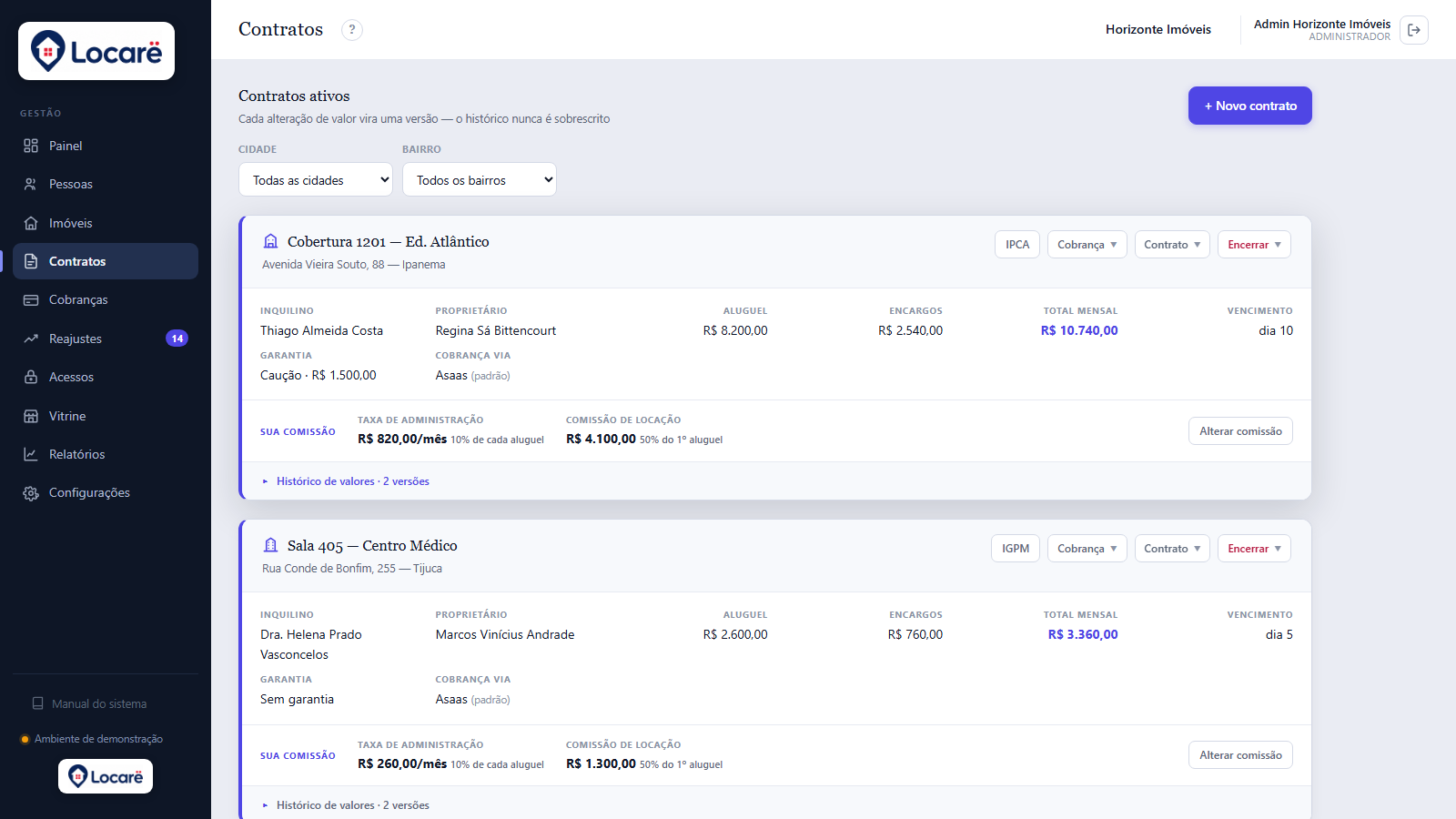Click the + Novo contrato button
This screenshot has width=1456, height=819.
tap(1250, 106)
